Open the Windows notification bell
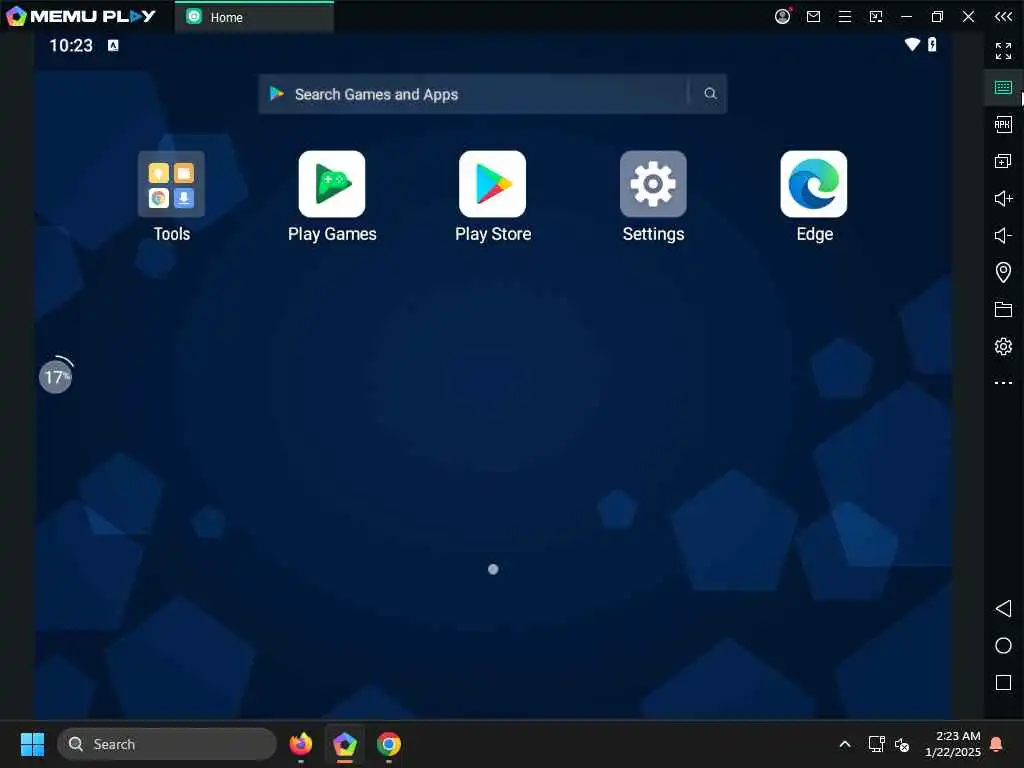1024x768 pixels. (x=997, y=744)
